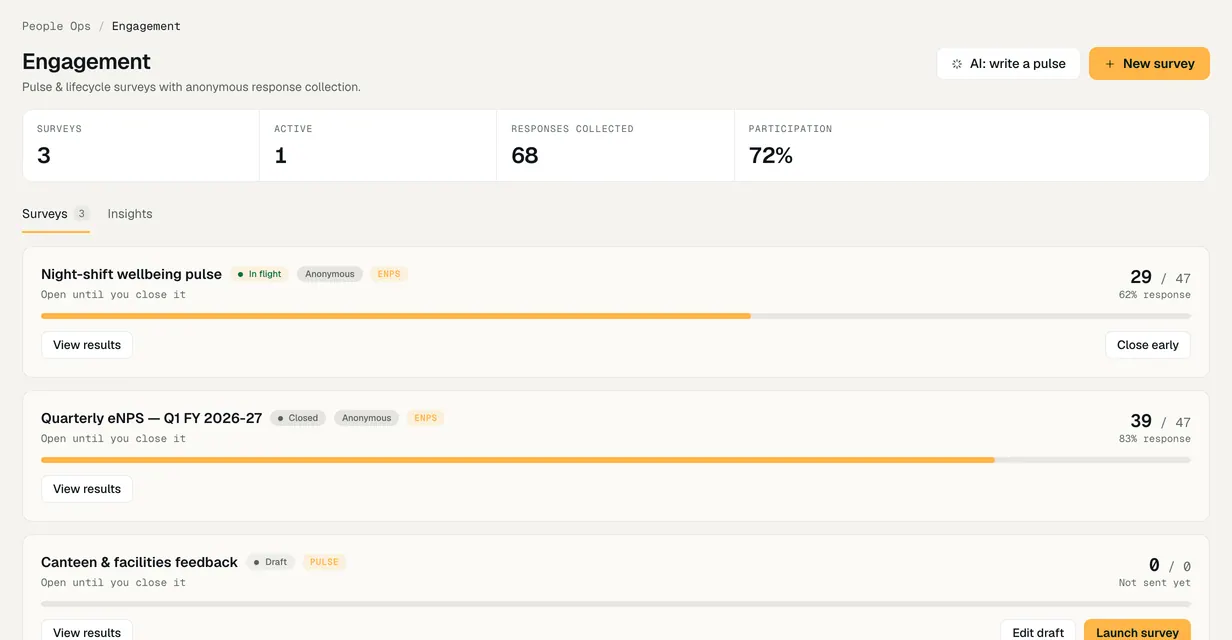Click the Surveys stat card showing 3
1232x640 pixels.
(x=141, y=146)
